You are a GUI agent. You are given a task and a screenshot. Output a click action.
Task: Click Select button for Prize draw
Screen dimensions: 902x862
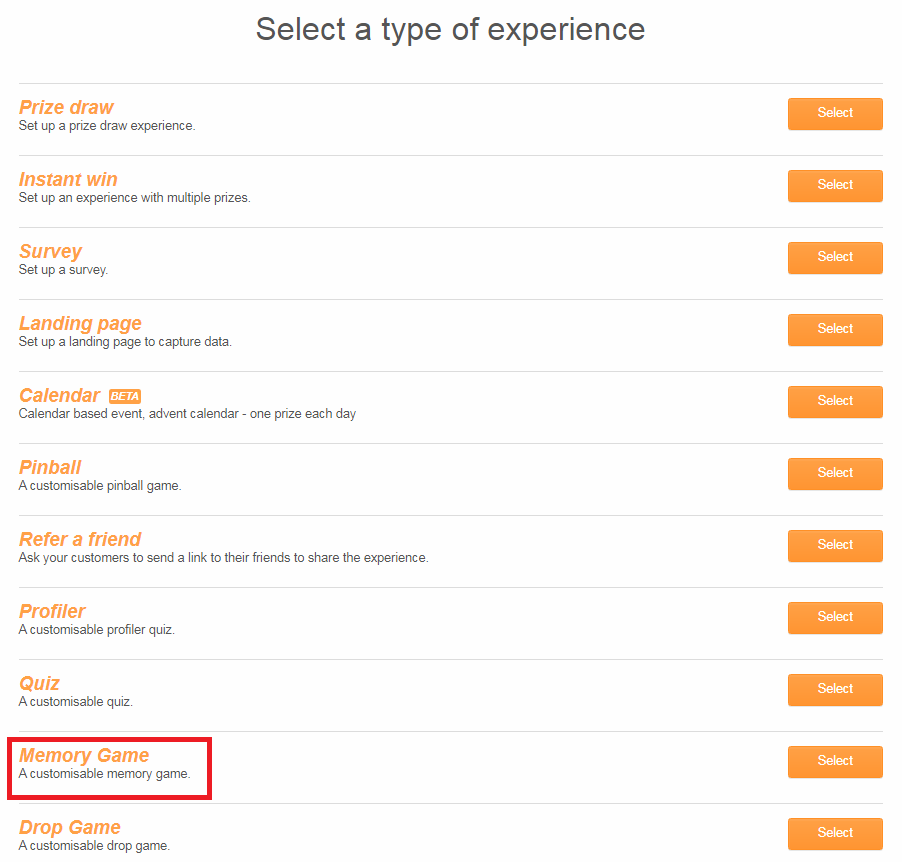click(834, 113)
